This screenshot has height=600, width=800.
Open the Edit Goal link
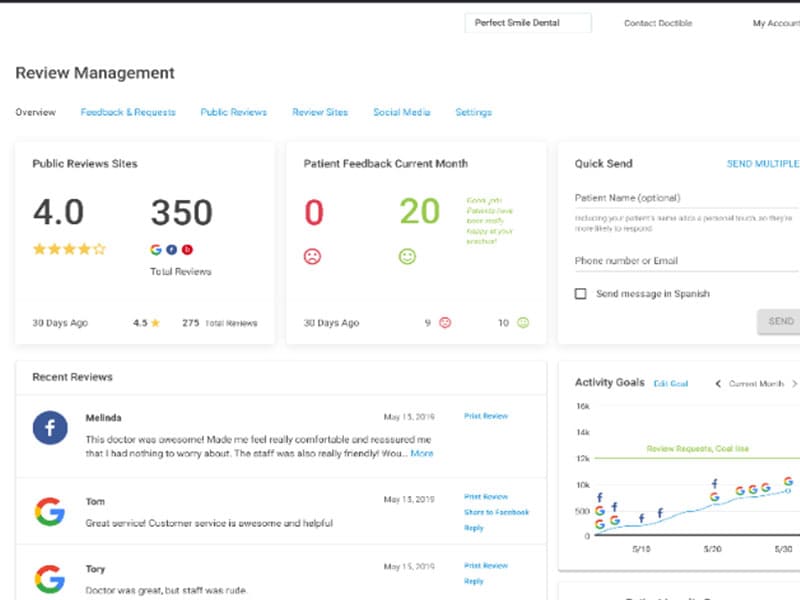point(670,383)
